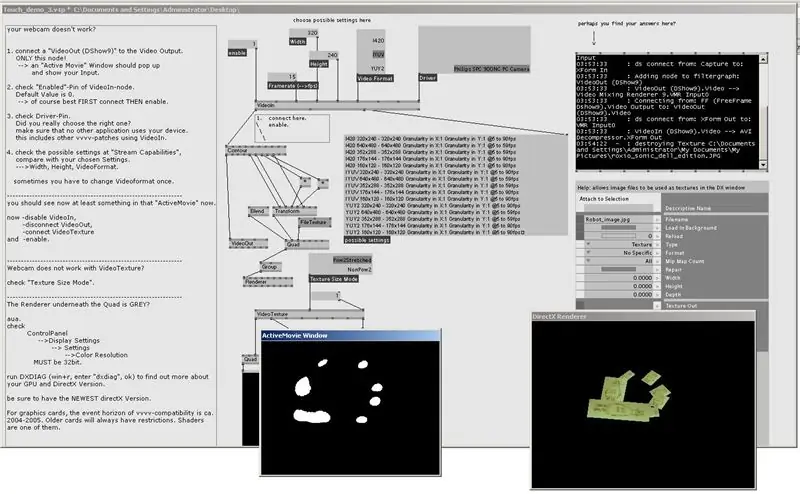The height and width of the screenshot is (494, 800).
Task: Click the Robot_image.jpg filename field
Action: 618,219
